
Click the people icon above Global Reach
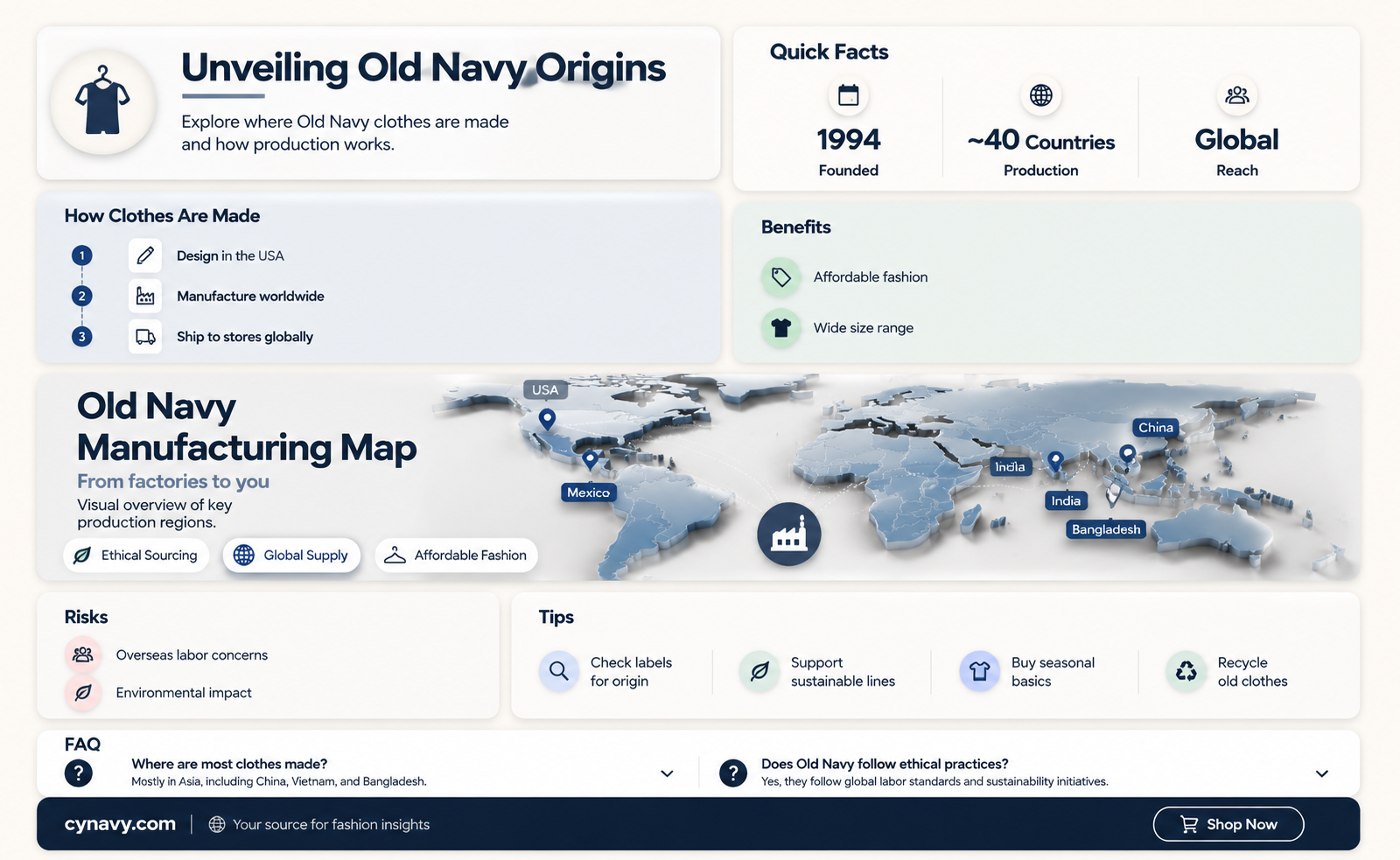[x=1237, y=95]
